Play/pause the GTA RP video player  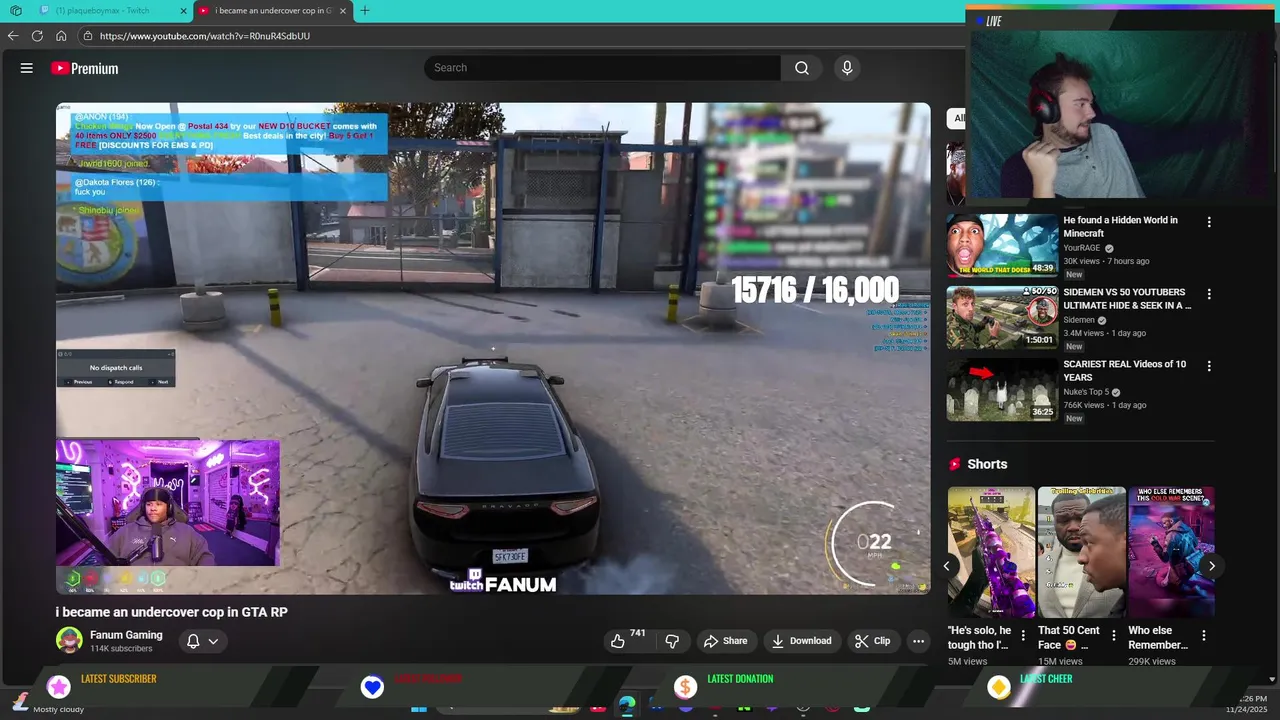(x=493, y=348)
